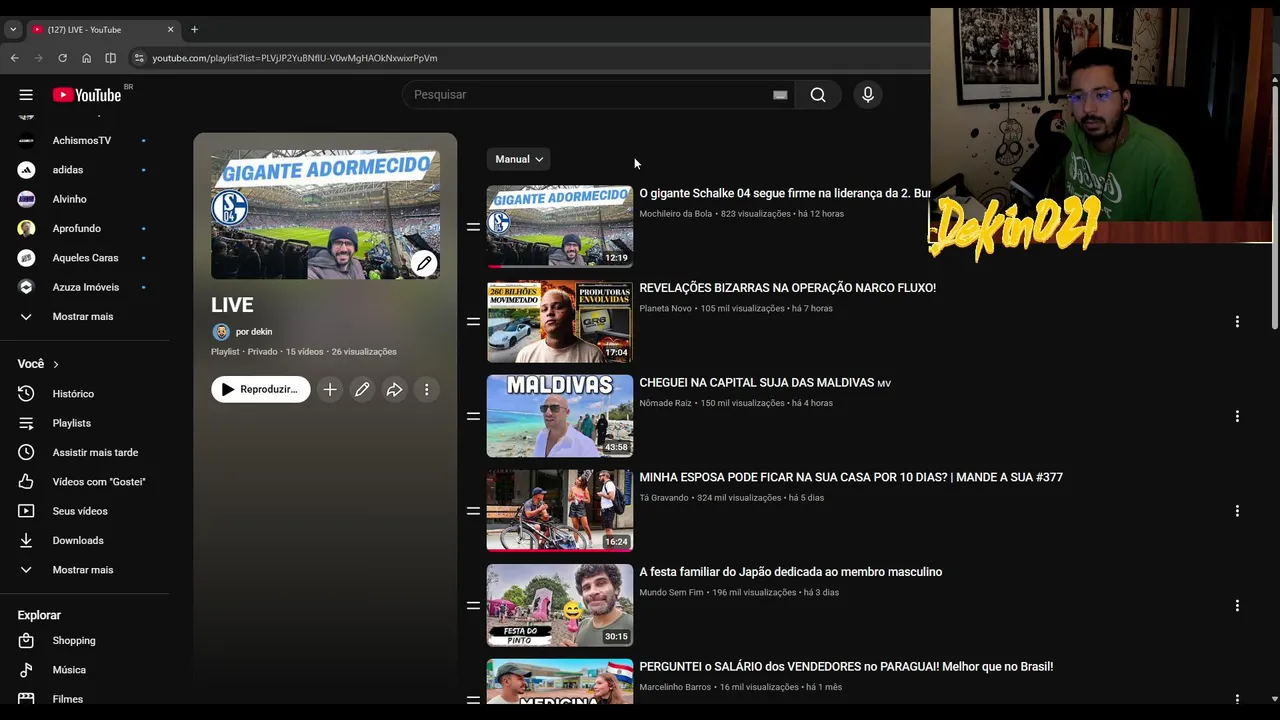This screenshot has width=1280, height=720.
Task: Click the browser reload button
Action: pyautogui.click(x=62, y=58)
